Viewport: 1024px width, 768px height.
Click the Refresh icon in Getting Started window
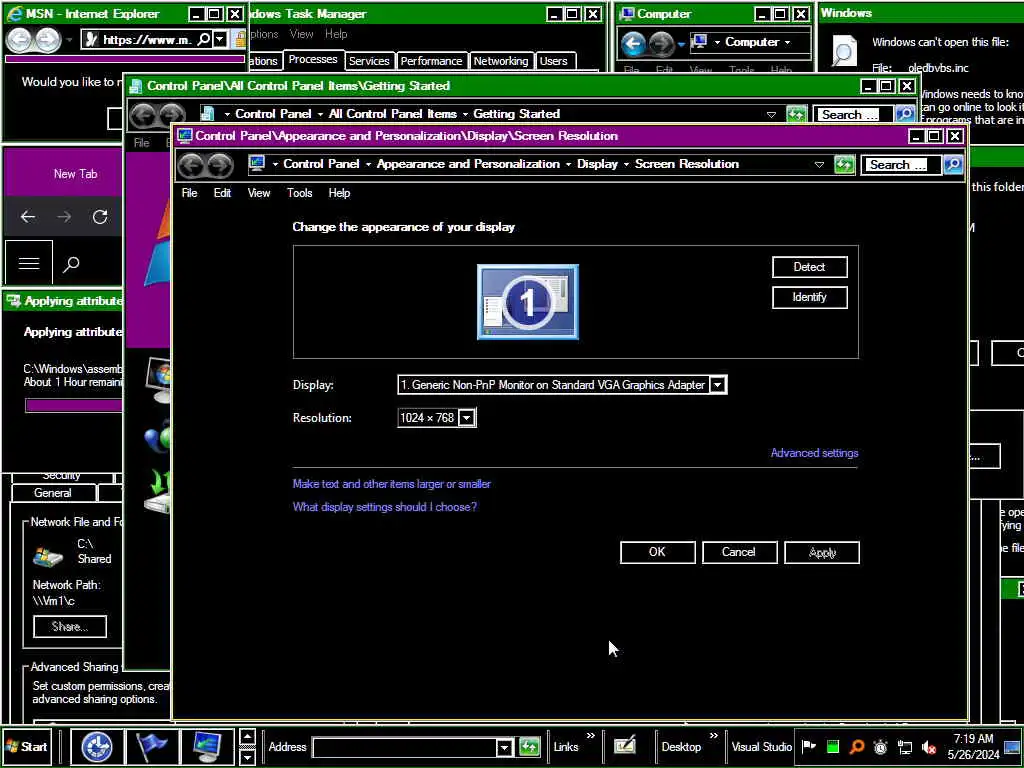(x=796, y=114)
